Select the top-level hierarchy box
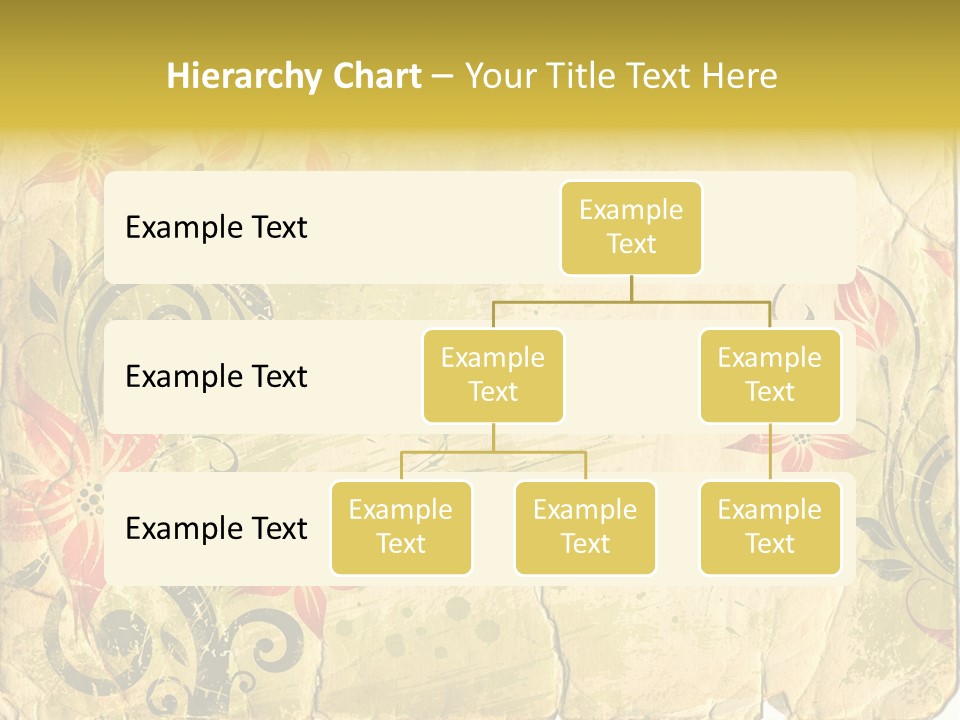The height and width of the screenshot is (720, 960). click(x=631, y=228)
